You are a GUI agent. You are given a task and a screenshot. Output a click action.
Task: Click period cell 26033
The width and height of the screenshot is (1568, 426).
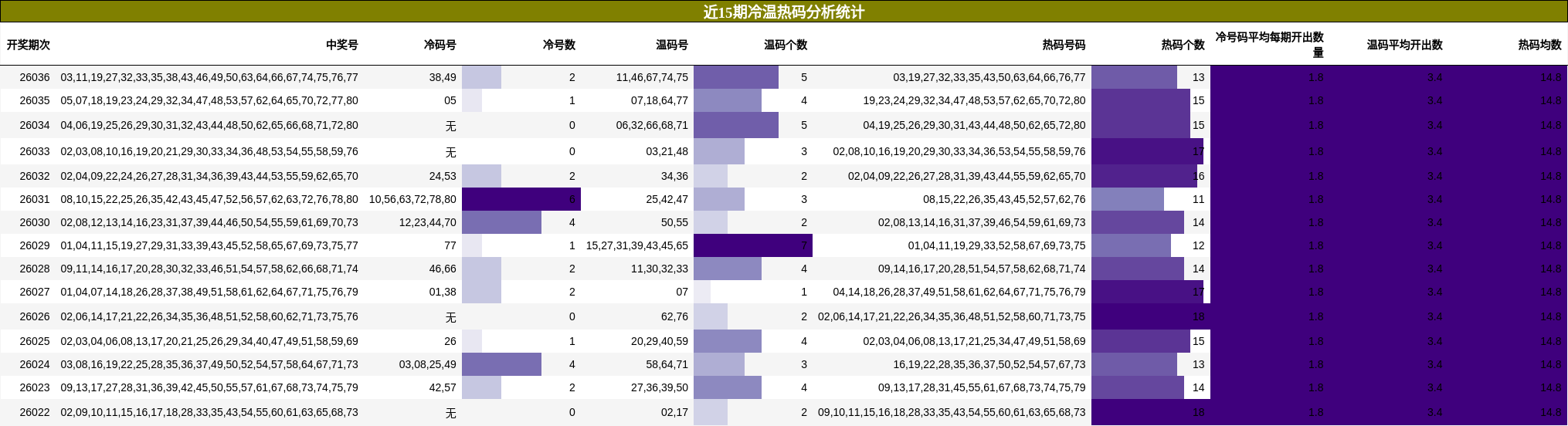click(x=35, y=151)
